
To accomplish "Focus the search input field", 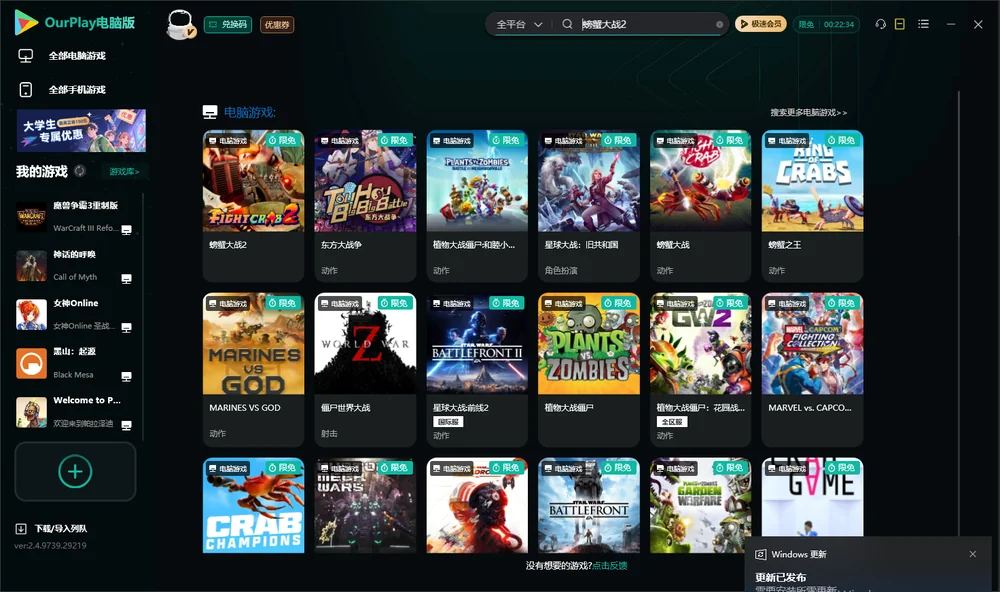I will click(645, 24).
